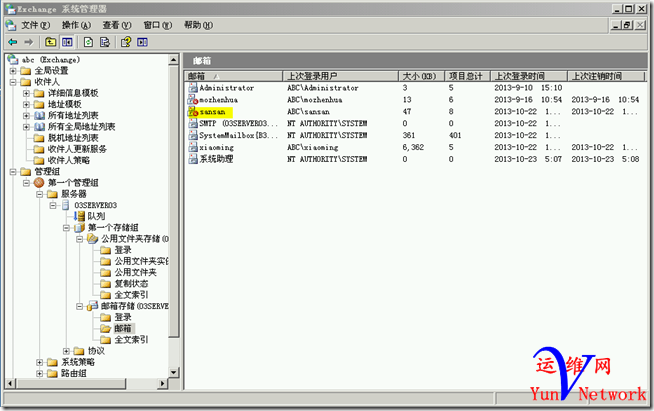This screenshot has height=411, width=654.
Task: Click the 系统助理 mailbox icon
Action: (x=193, y=159)
